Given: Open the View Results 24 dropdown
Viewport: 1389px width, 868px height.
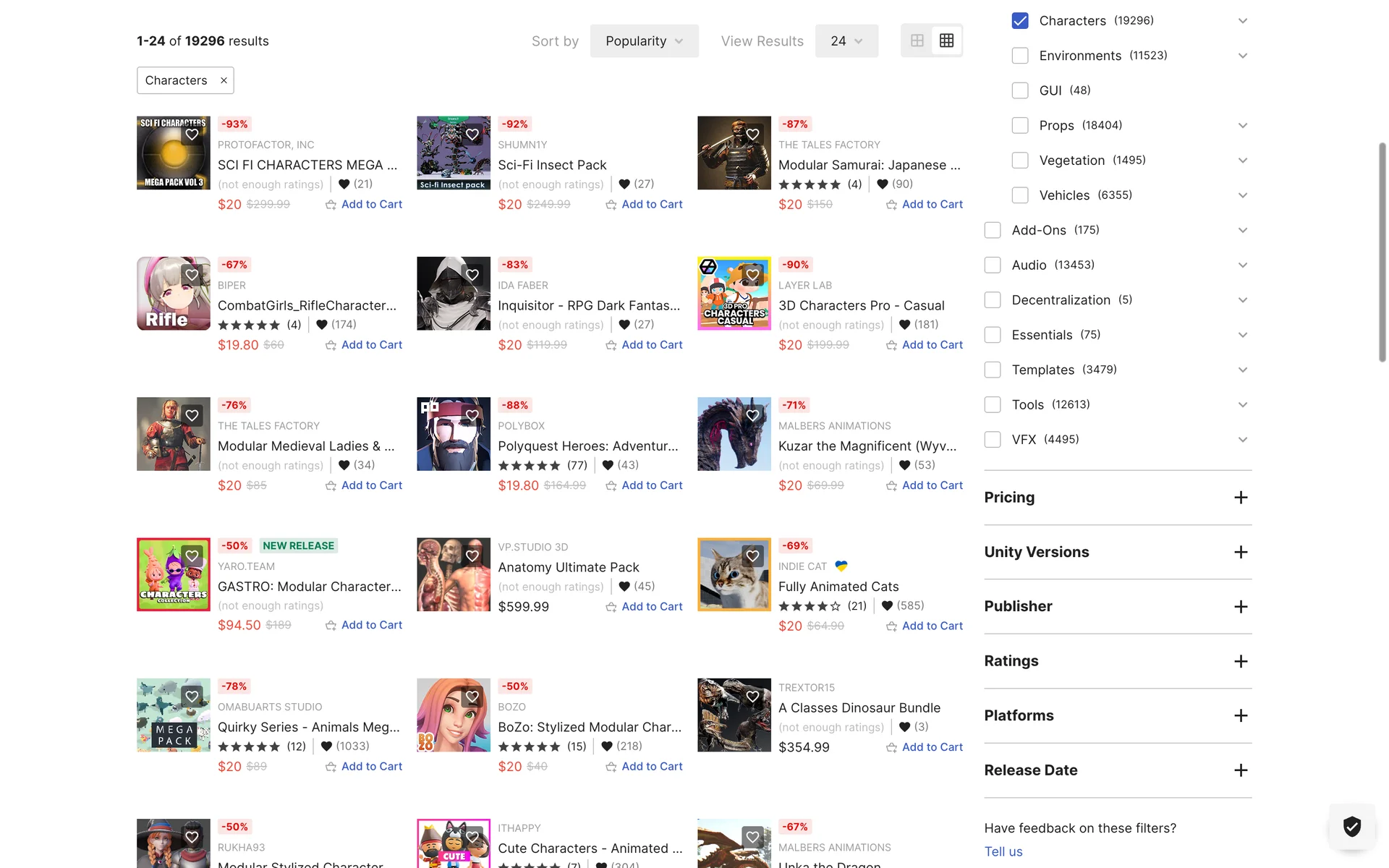Looking at the screenshot, I should coord(846,41).
